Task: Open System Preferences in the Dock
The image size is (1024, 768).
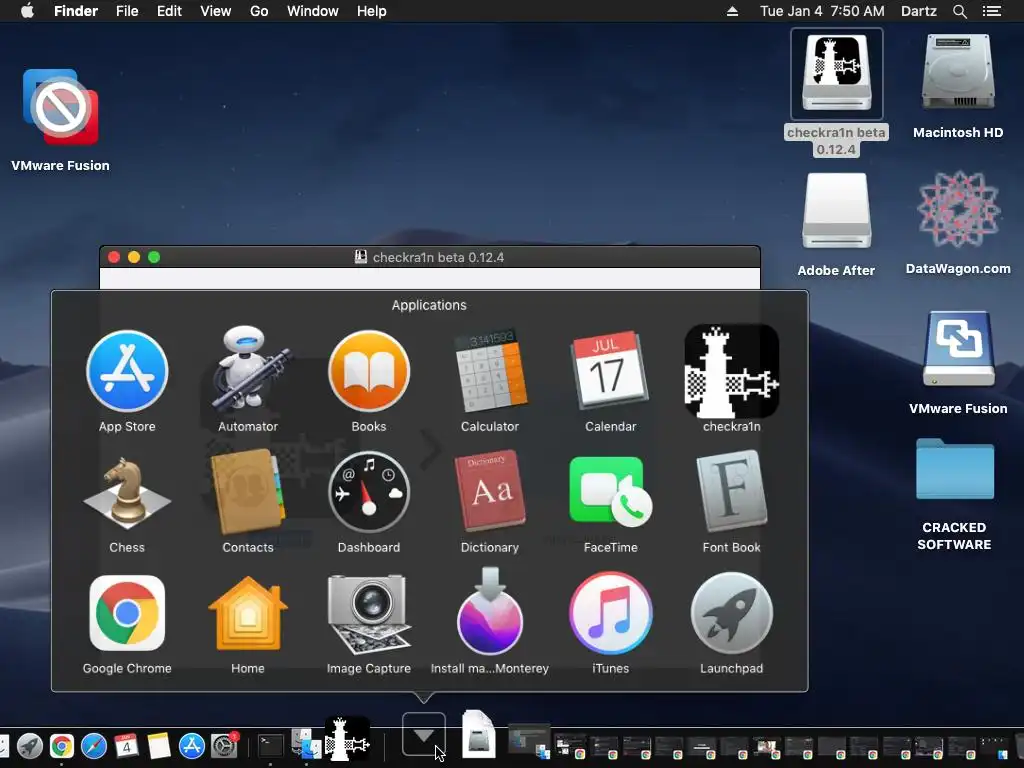Action: (x=224, y=746)
